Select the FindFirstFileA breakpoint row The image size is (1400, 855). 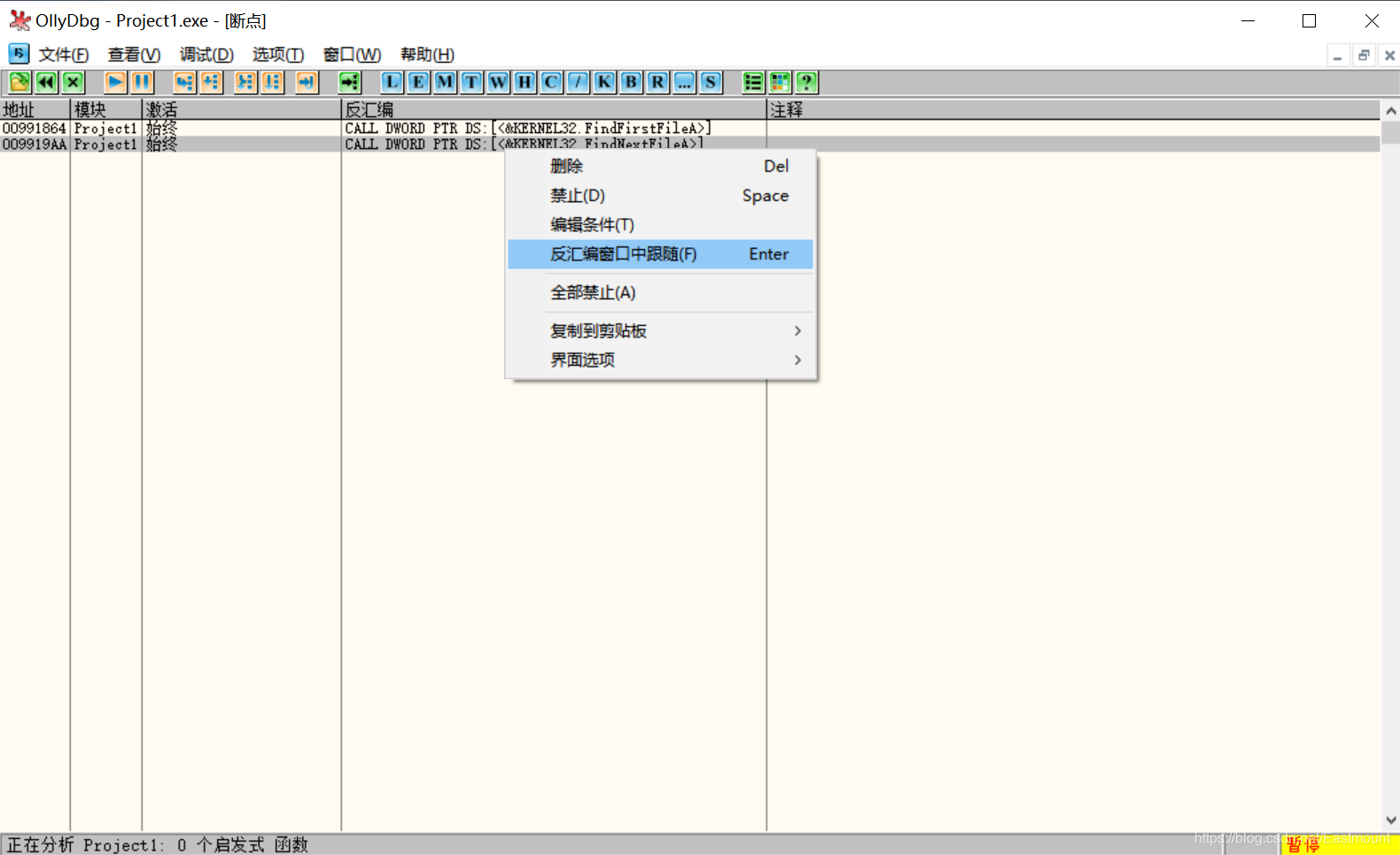click(x=689, y=128)
